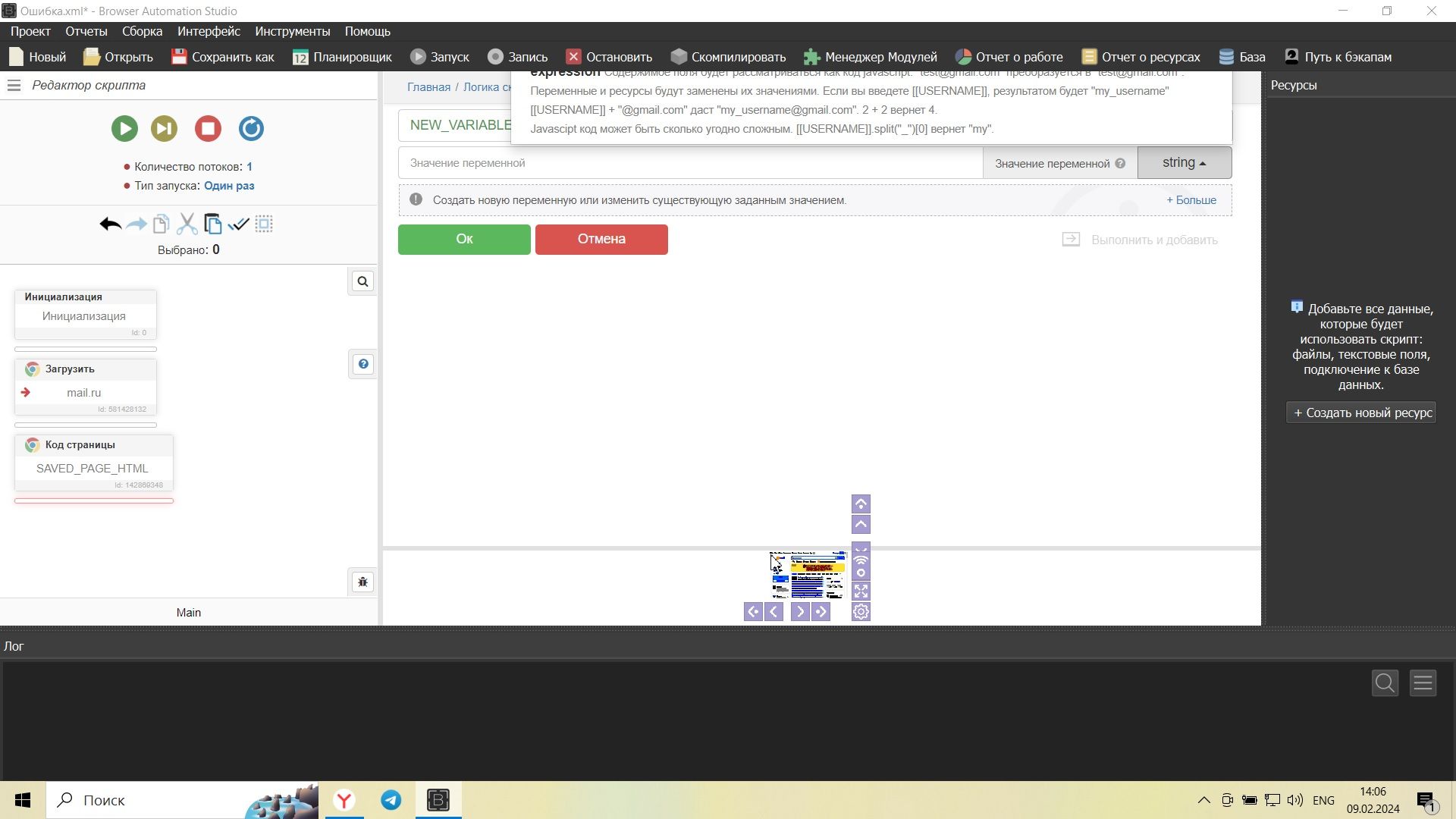This screenshot has height=819, width=1456.
Task: Open the string type dropdown
Action: (1184, 163)
